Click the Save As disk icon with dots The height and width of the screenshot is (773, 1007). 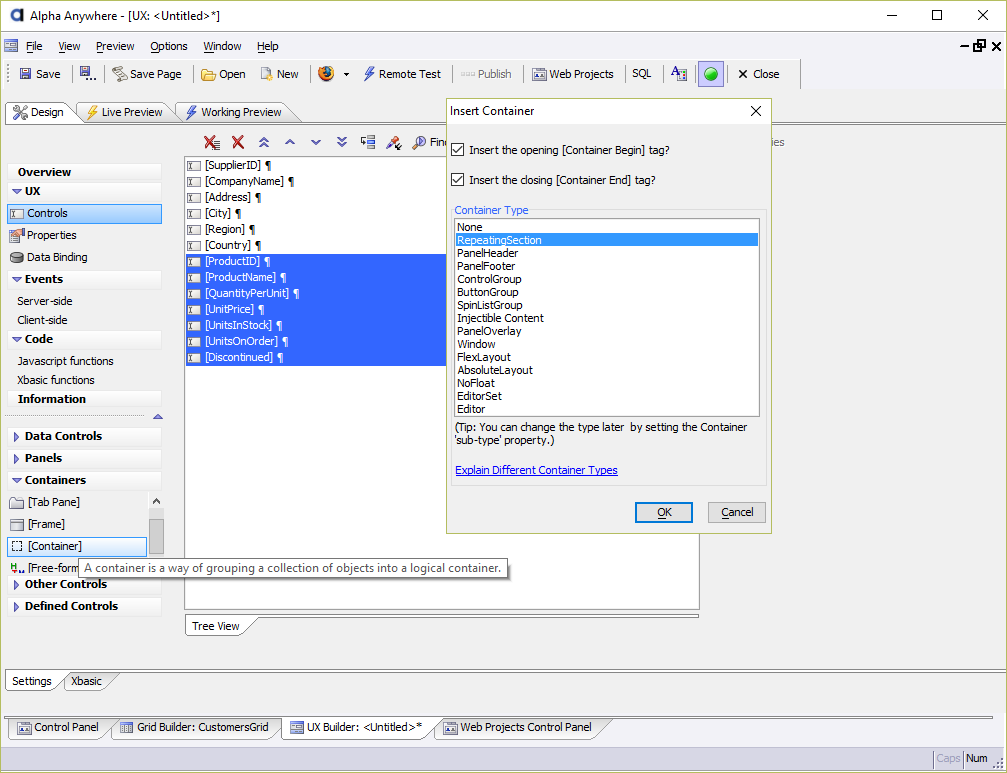(x=88, y=74)
